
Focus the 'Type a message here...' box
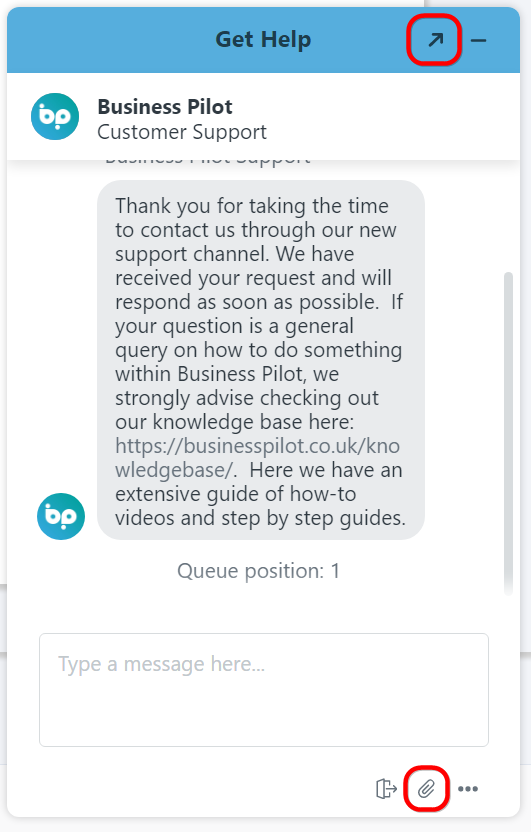click(x=264, y=690)
